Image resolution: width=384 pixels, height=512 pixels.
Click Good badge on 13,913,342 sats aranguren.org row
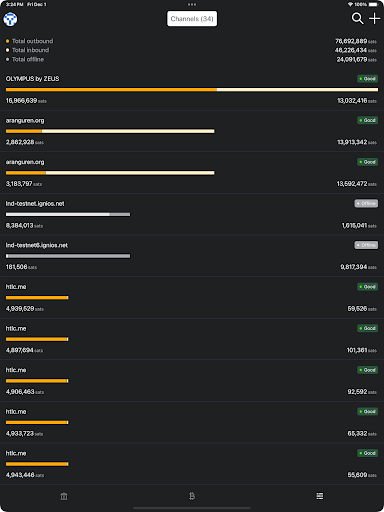(x=367, y=120)
